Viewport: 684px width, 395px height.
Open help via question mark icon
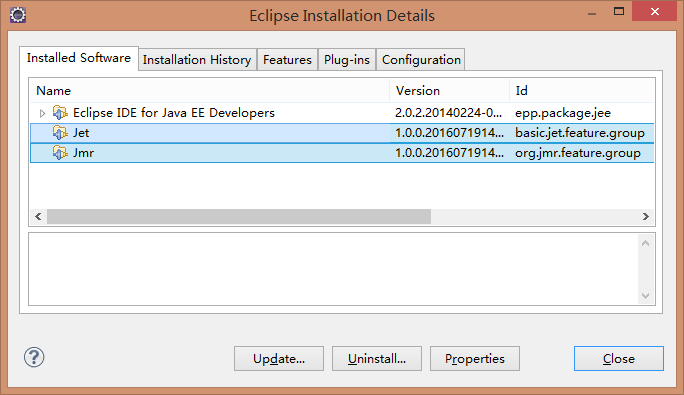pos(34,357)
